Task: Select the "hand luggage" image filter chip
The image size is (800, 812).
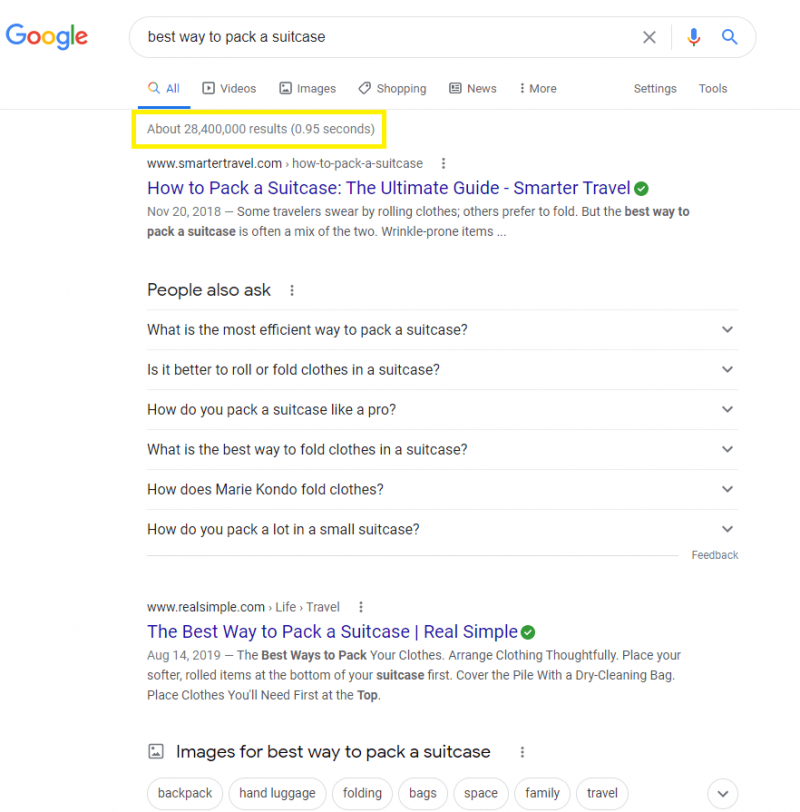Action: tap(275, 793)
